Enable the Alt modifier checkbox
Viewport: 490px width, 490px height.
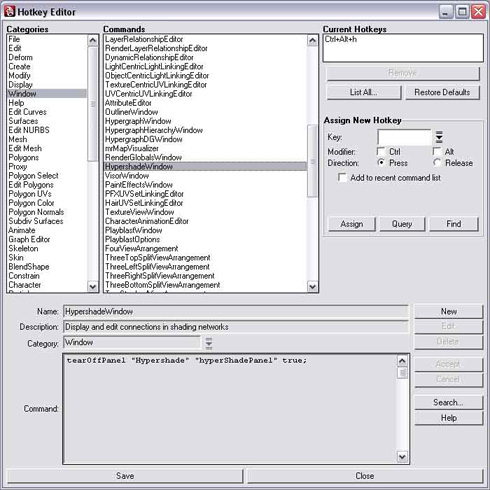coord(436,151)
